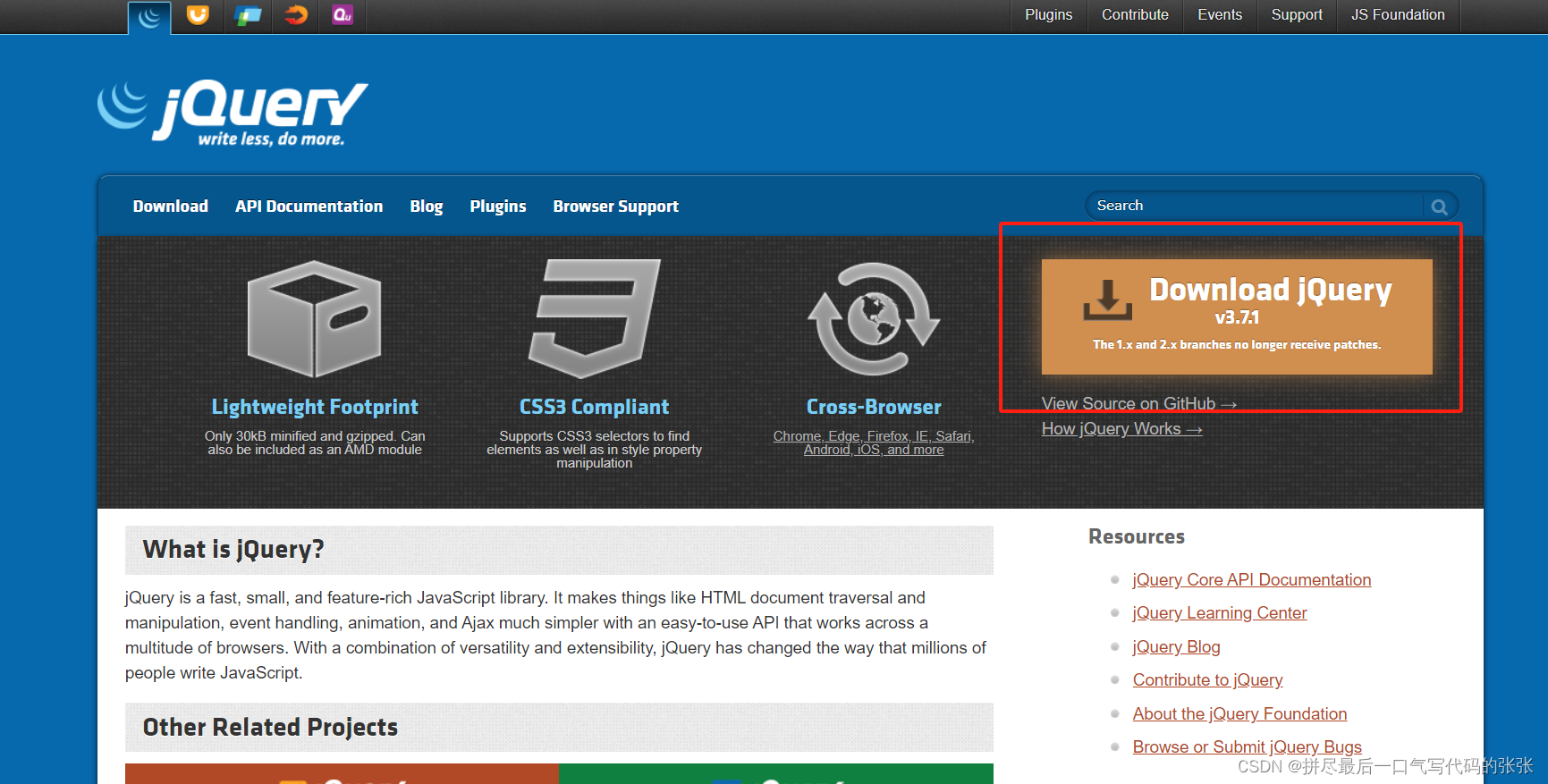This screenshot has width=1548, height=784.
Task: Open Browser Support nav item
Action: tap(616, 207)
